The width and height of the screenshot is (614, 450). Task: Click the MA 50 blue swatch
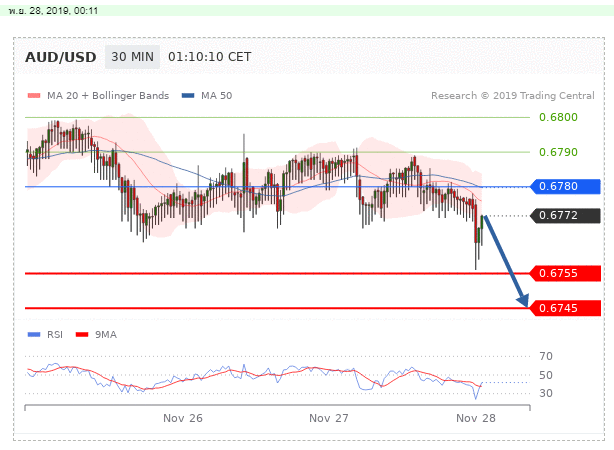point(188,96)
